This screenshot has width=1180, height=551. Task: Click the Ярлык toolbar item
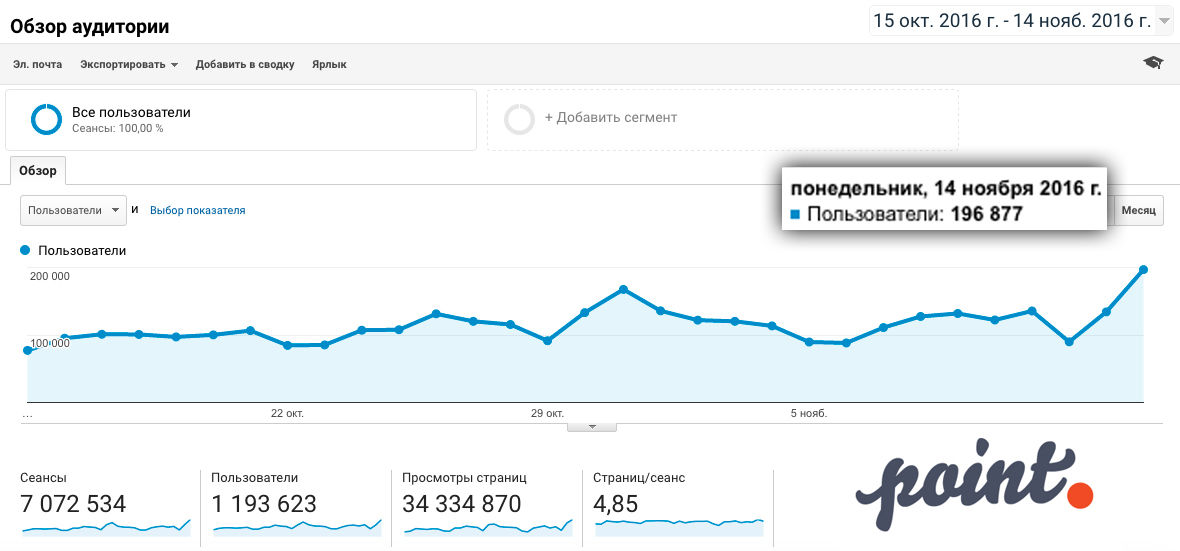(x=329, y=65)
